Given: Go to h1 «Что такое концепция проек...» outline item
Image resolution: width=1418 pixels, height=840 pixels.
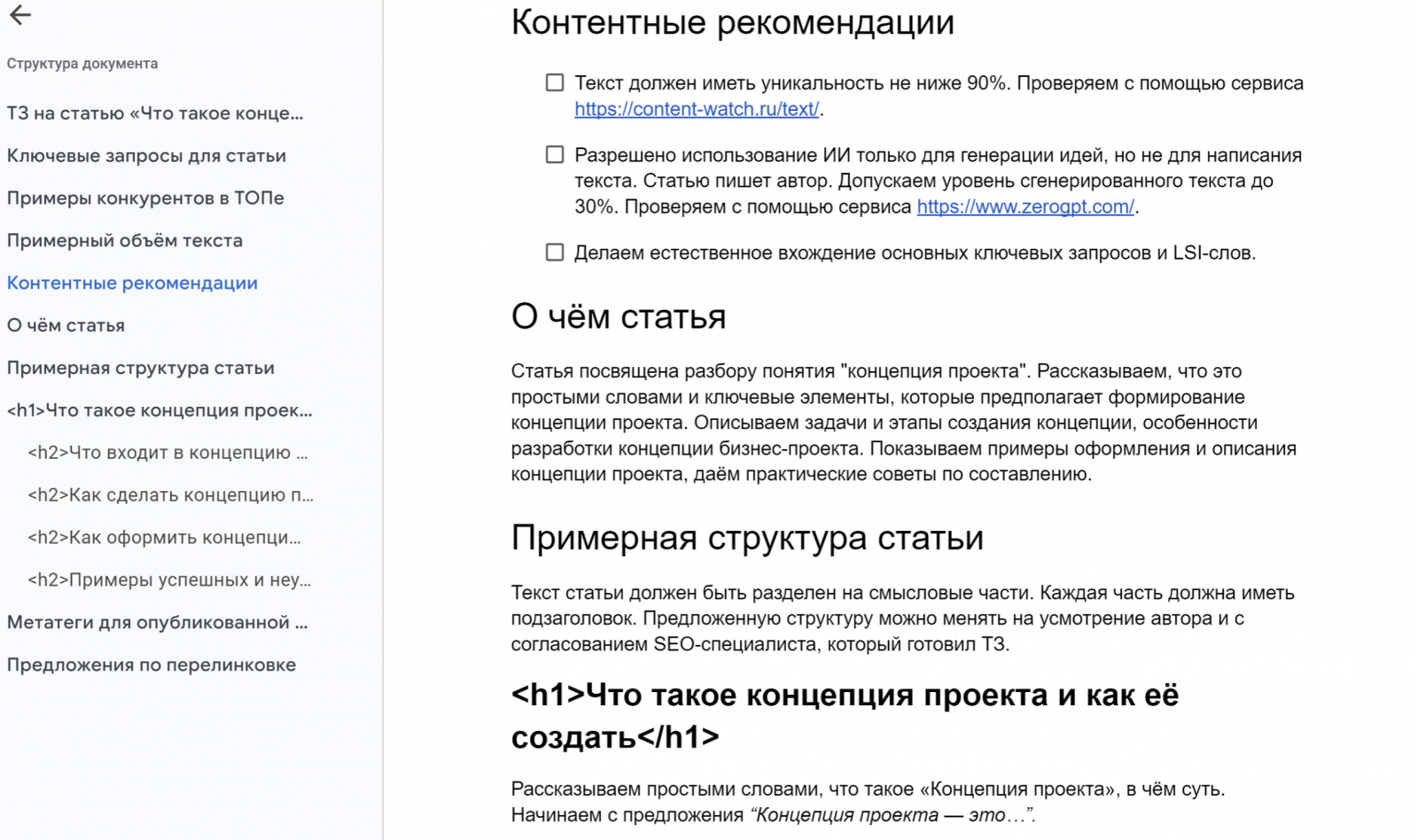Looking at the screenshot, I should [x=160, y=411].
